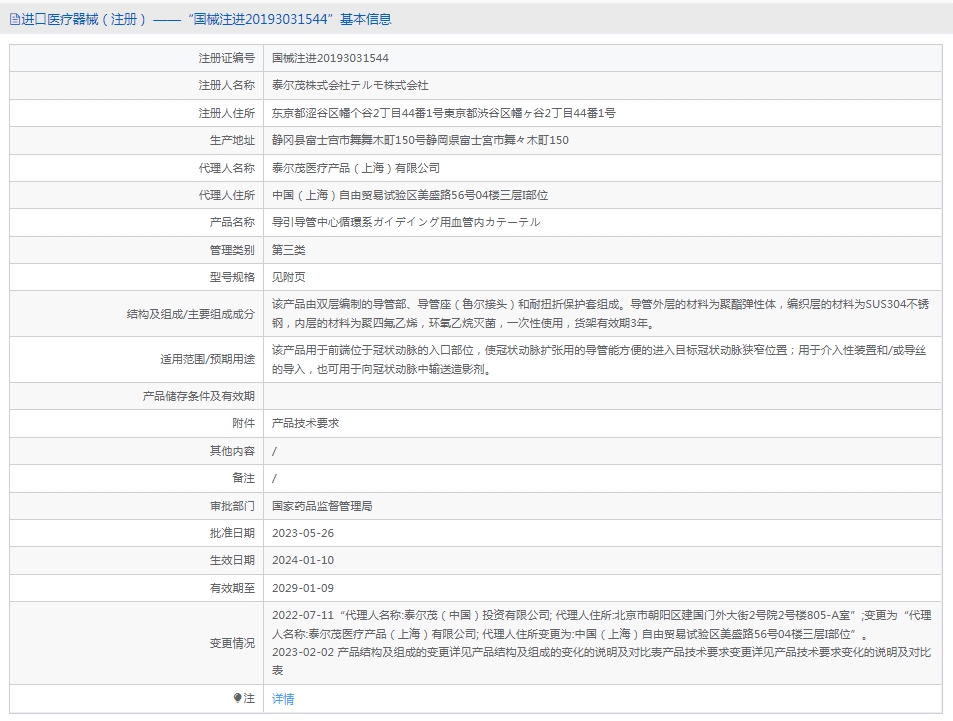Click the registrant name 泰尔茂株式会社テルモ株式会社
Image resolution: width=953 pixels, height=721 pixels.
click(350, 85)
